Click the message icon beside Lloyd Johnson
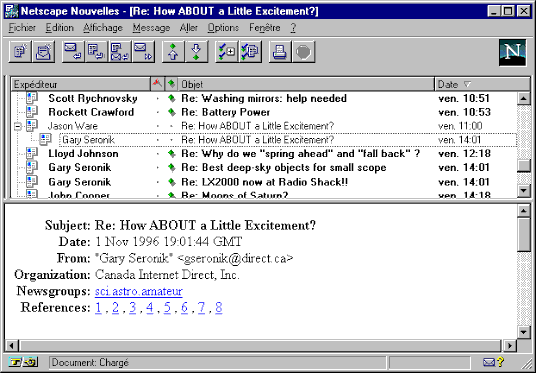The width and height of the screenshot is (536, 373). pos(32,153)
